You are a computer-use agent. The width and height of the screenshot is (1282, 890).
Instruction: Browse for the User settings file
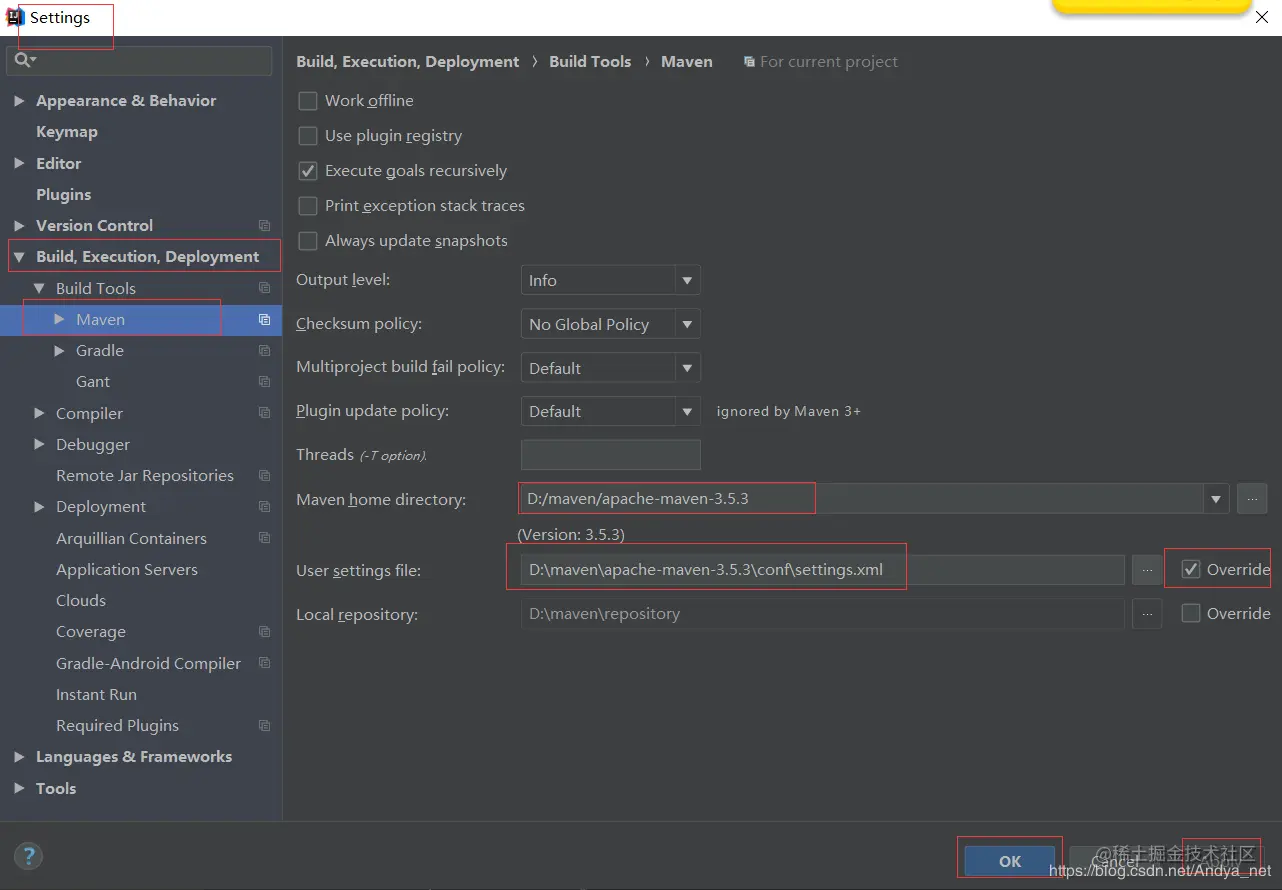coord(1147,570)
